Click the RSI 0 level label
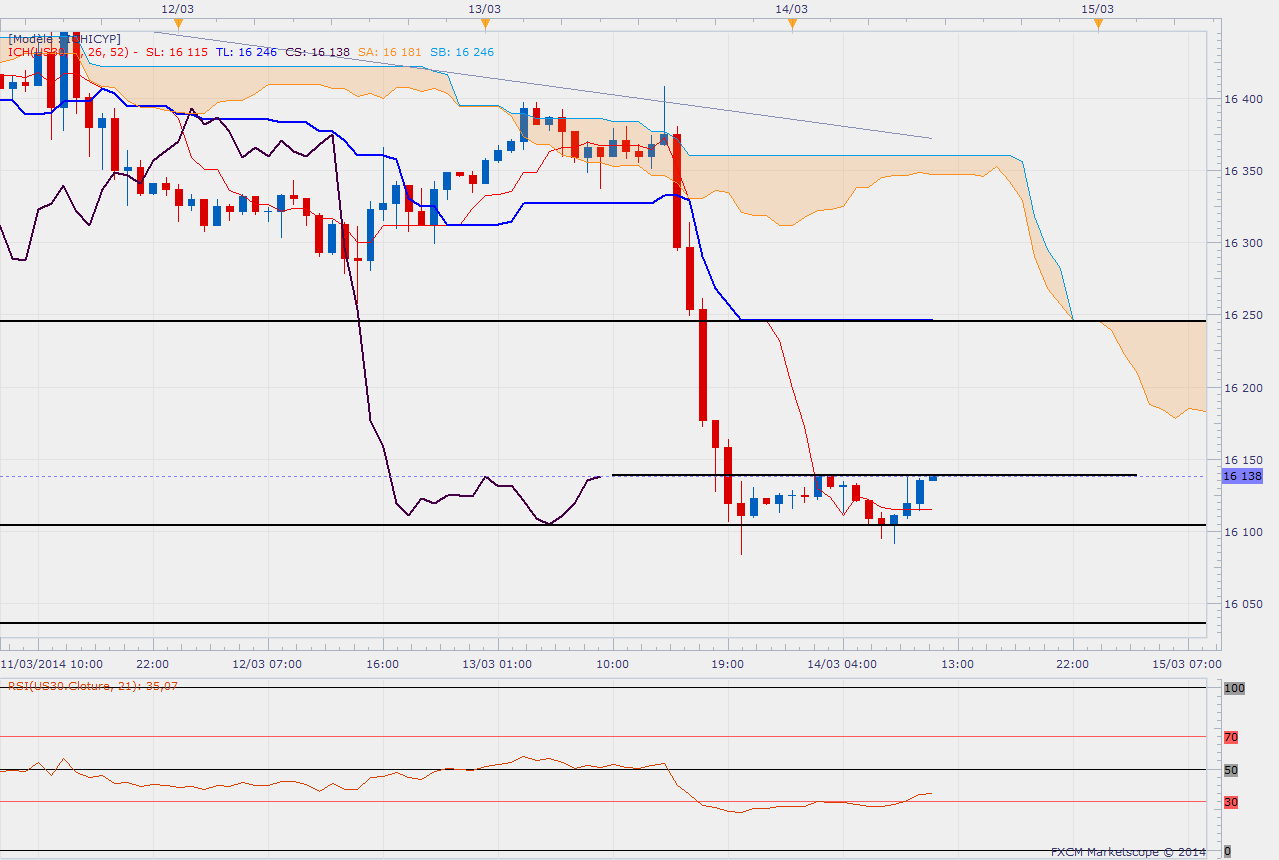 (x=1229, y=850)
